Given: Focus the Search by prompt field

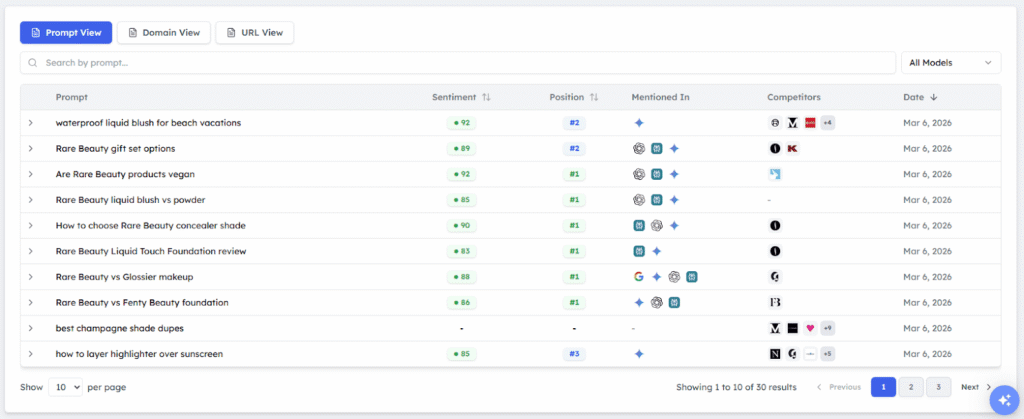Looking at the screenshot, I should [x=458, y=63].
